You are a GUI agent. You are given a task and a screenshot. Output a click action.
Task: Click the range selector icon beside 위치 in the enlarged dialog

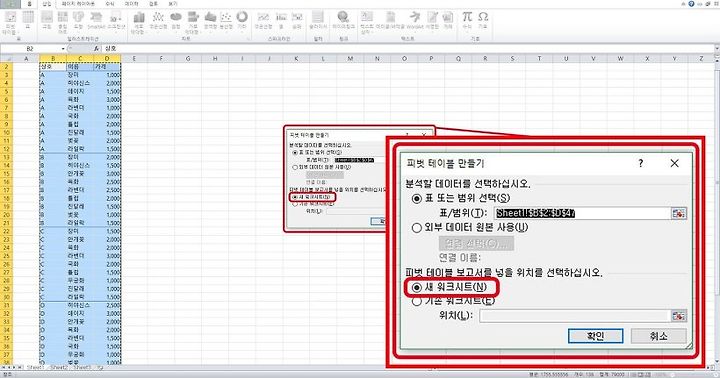click(678, 316)
